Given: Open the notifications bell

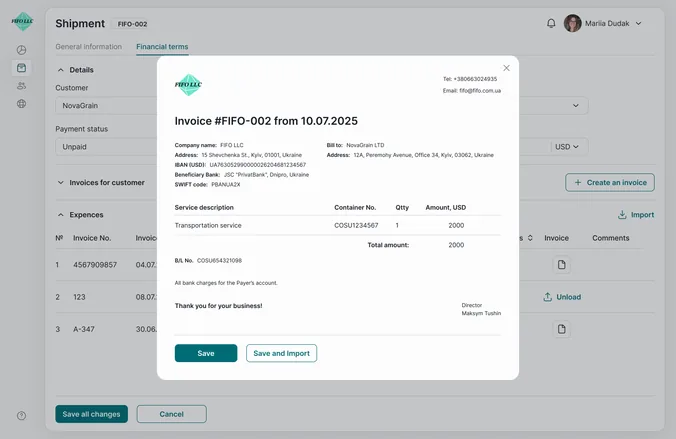Looking at the screenshot, I should click(551, 23).
